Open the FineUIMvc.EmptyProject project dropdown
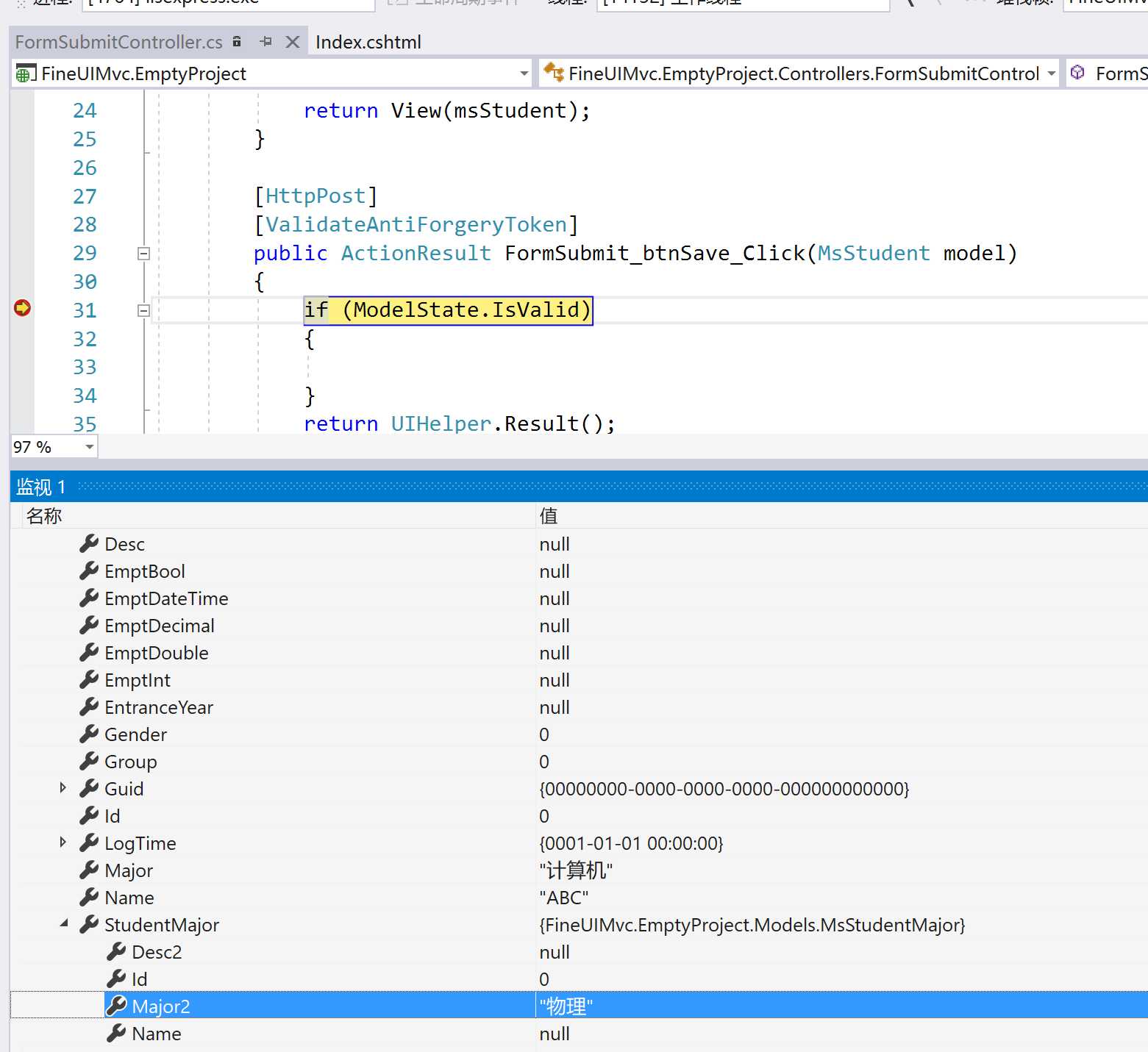The width and height of the screenshot is (1148, 1052). pyautogui.click(x=524, y=74)
